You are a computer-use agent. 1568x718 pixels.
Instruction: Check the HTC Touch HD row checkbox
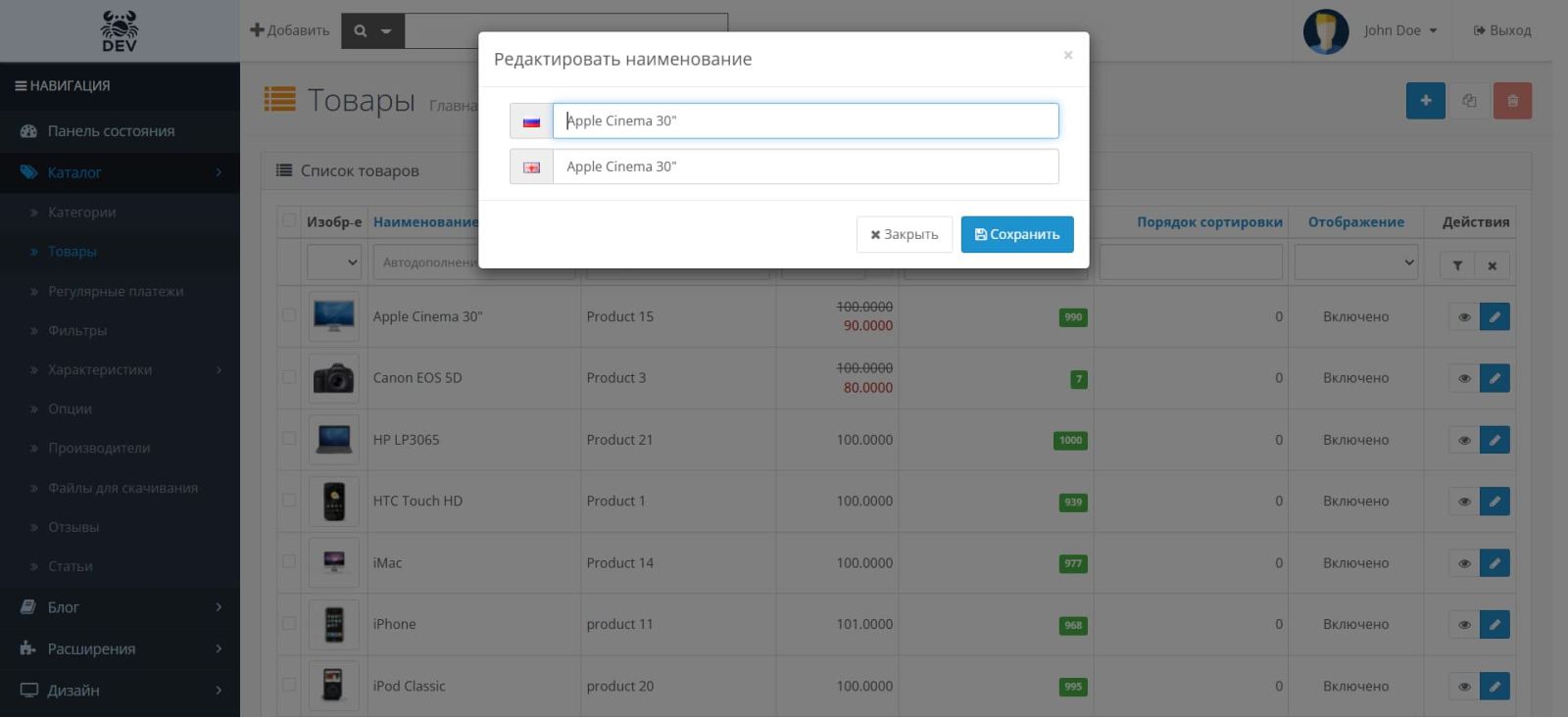289,500
